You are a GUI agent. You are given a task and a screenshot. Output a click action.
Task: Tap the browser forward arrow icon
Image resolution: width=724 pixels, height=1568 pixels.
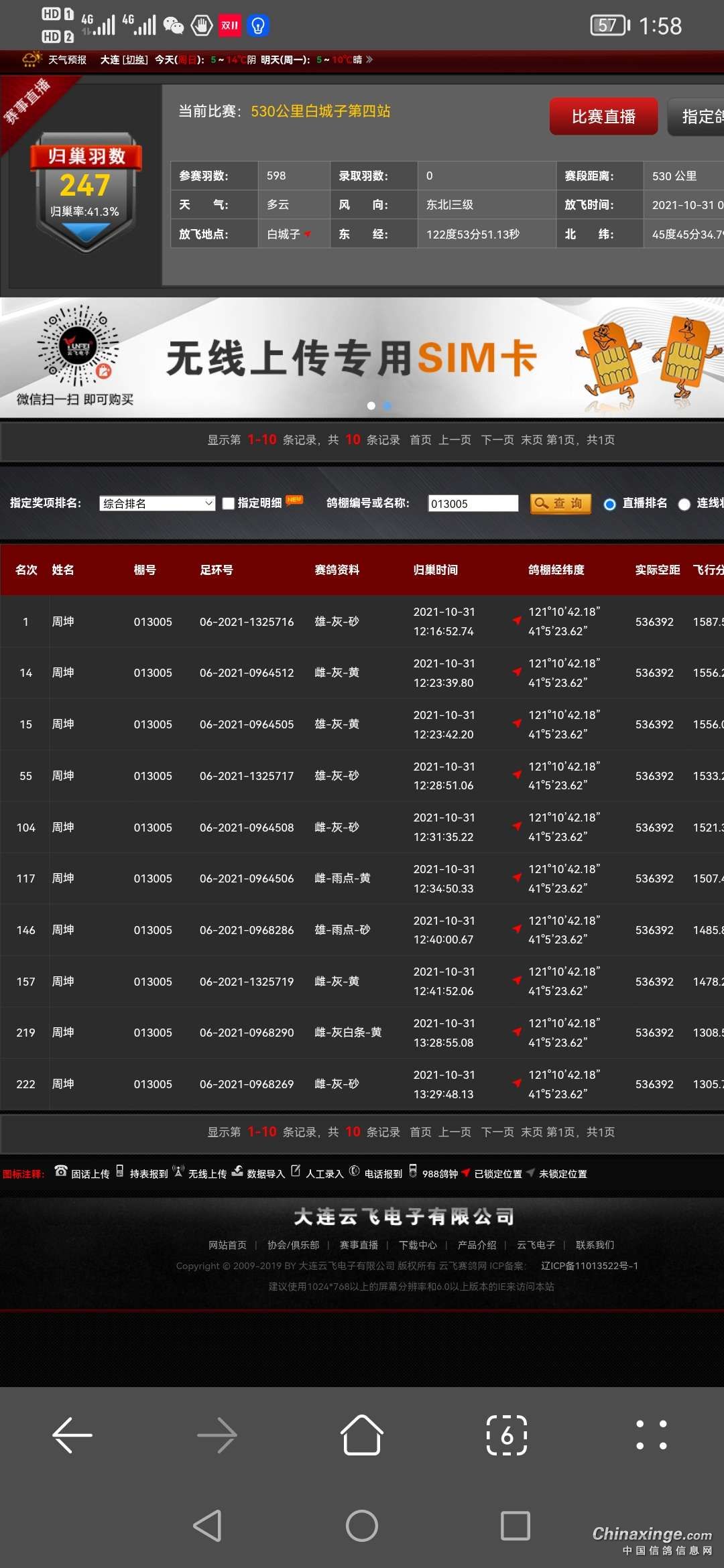(x=217, y=1435)
